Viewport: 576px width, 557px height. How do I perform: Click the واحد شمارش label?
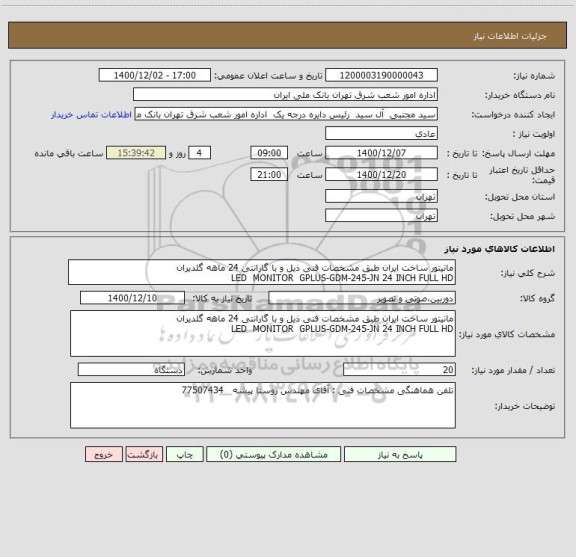(x=225, y=370)
